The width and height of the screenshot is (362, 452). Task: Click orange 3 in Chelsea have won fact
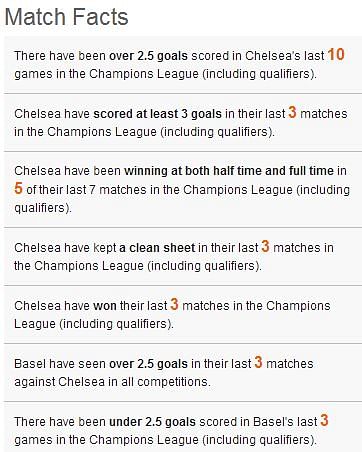click(x=174, y=304)
